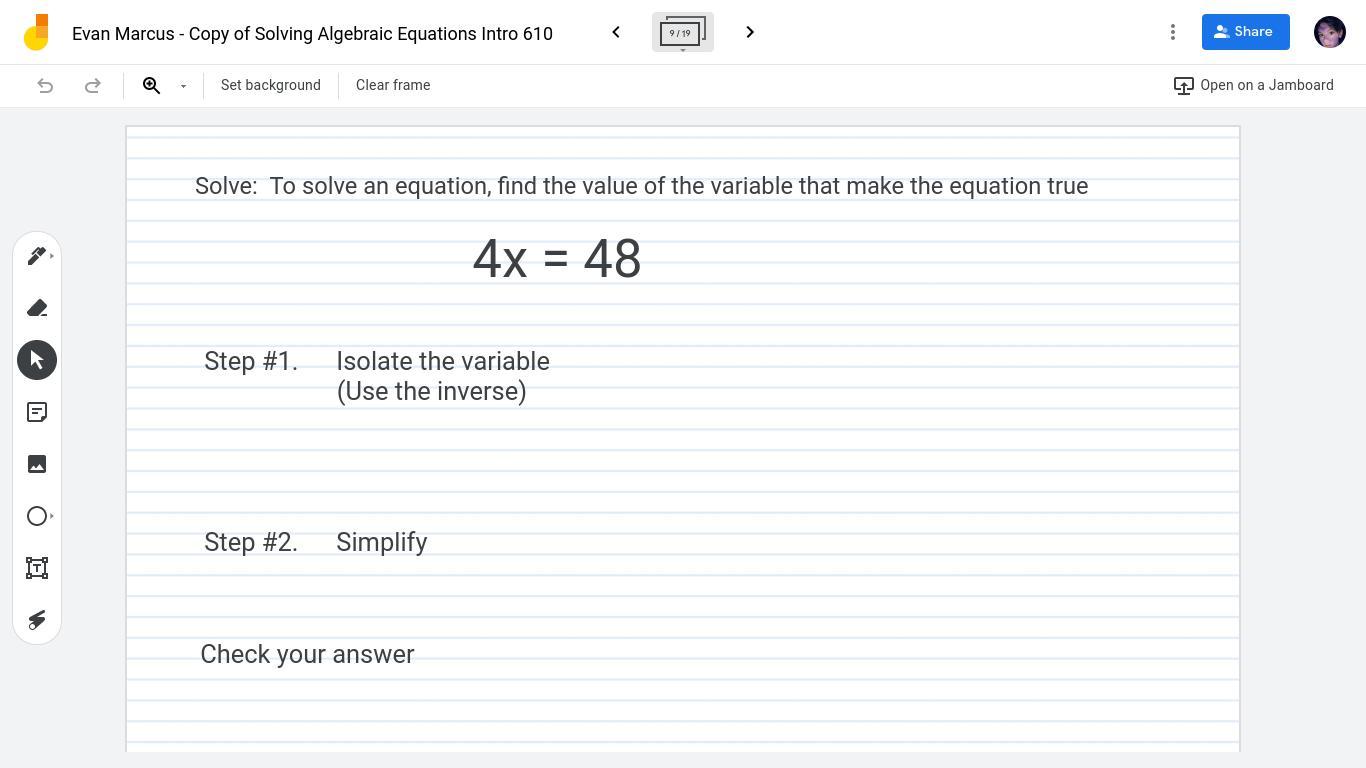The image size is (1366, 768).
Task: Click the Share button
Action: click(1246, 32)
